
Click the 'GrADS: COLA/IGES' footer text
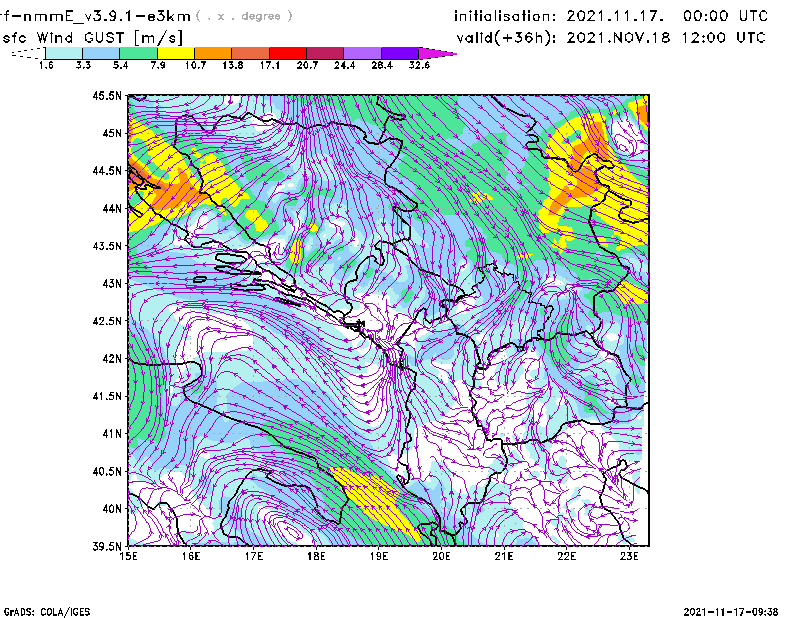click(47, 612)
